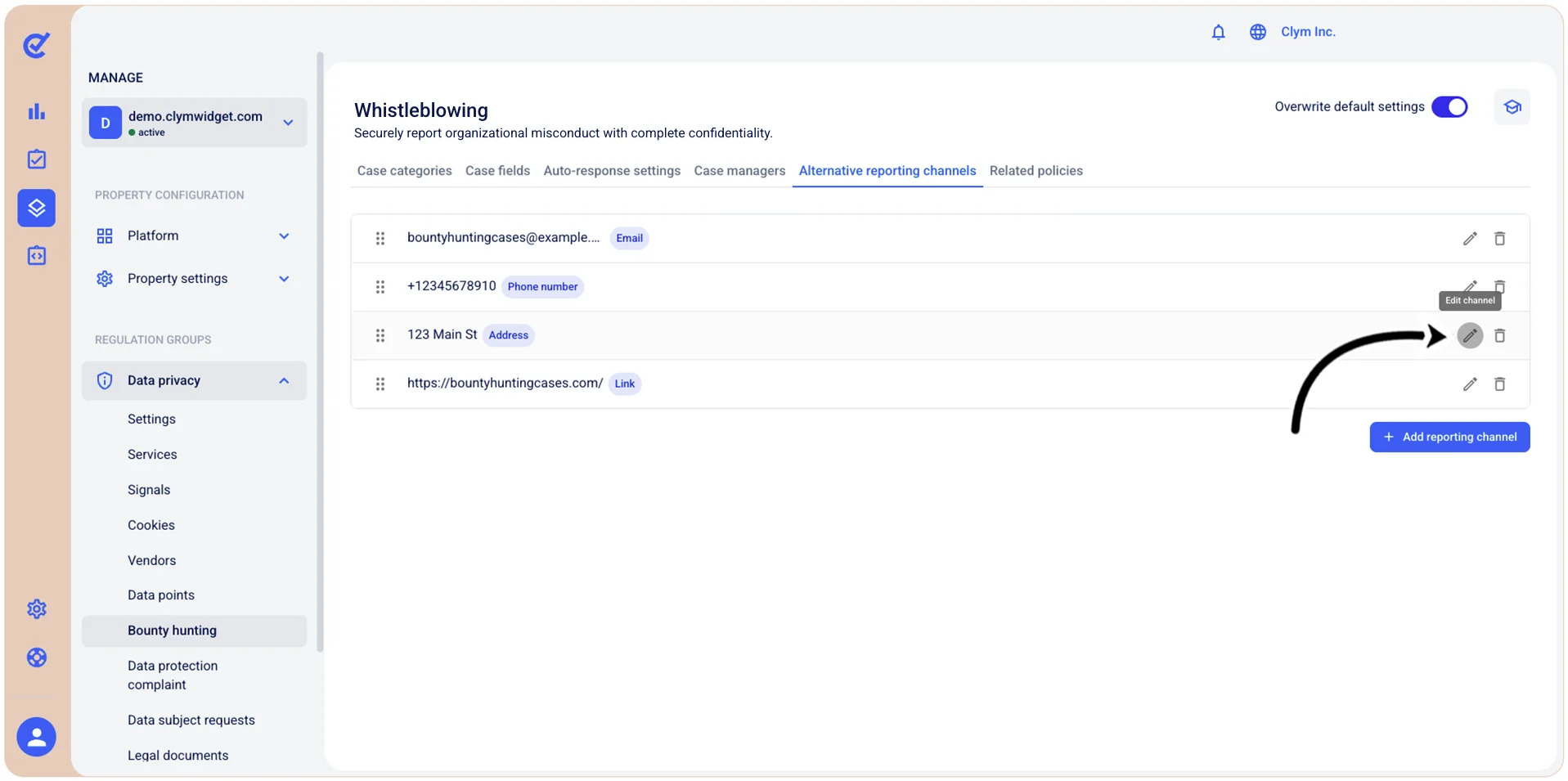Screen dimensions: 1568x781
Task: Go to Cookies in Data privacy
Action: 151,525
